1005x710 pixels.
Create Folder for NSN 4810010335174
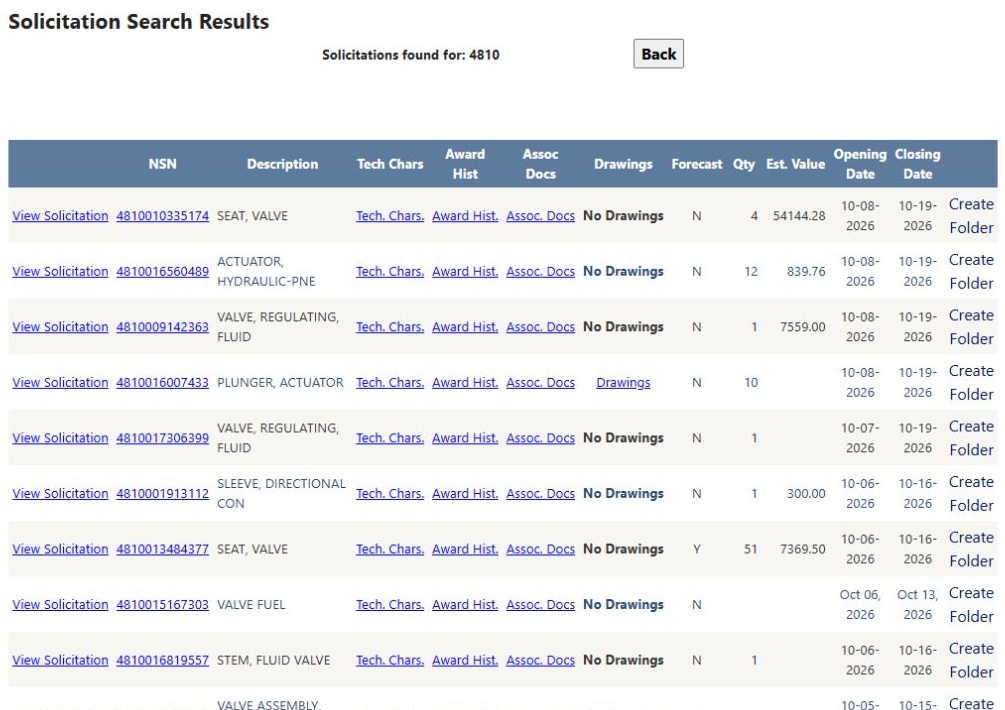[971, 216]
